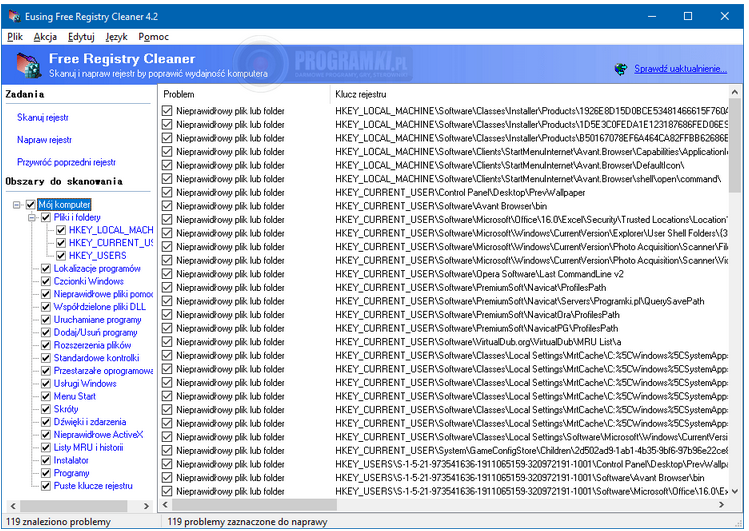Click tree panel scroll left arrow

tap(13, 506)
